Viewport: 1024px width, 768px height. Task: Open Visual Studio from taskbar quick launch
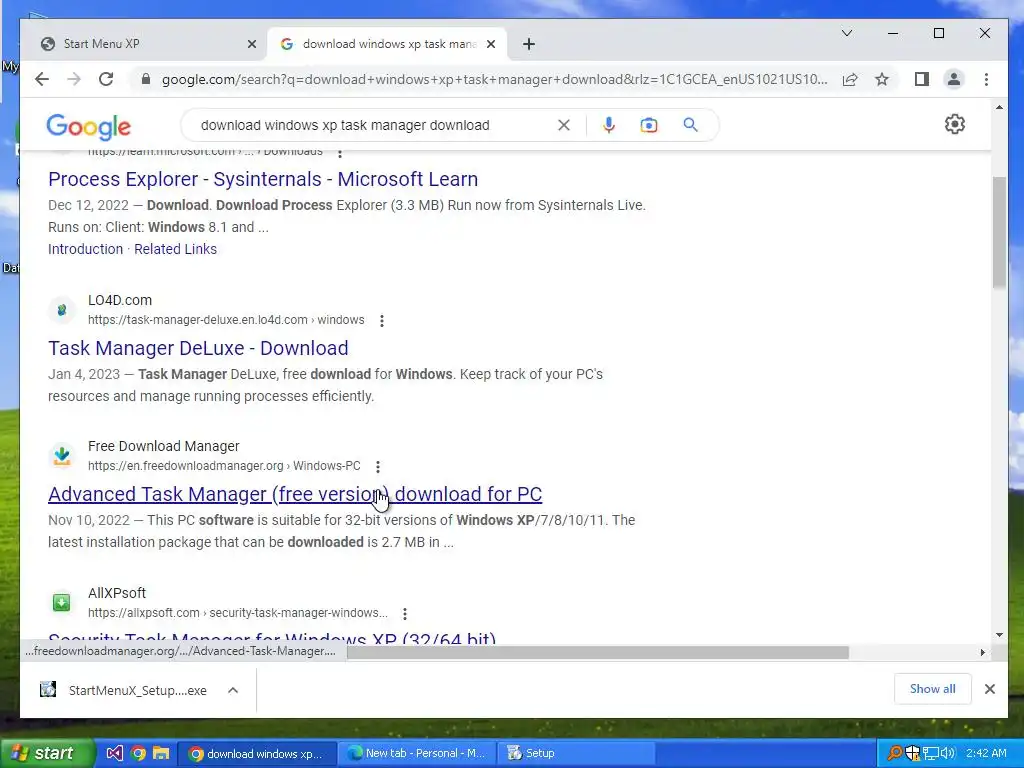coord(114,753)
